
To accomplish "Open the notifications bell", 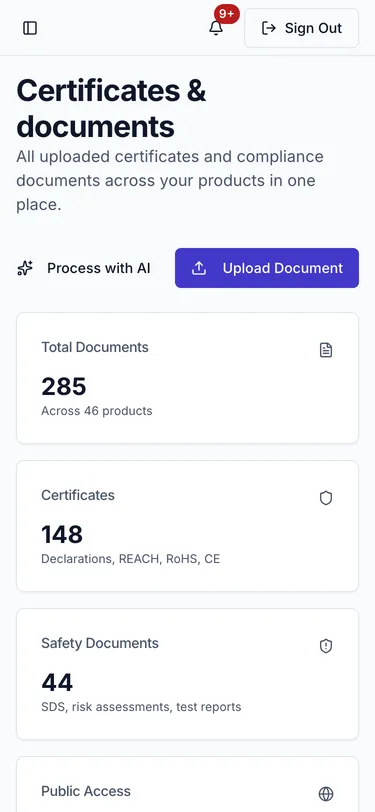I will point(216,28).
